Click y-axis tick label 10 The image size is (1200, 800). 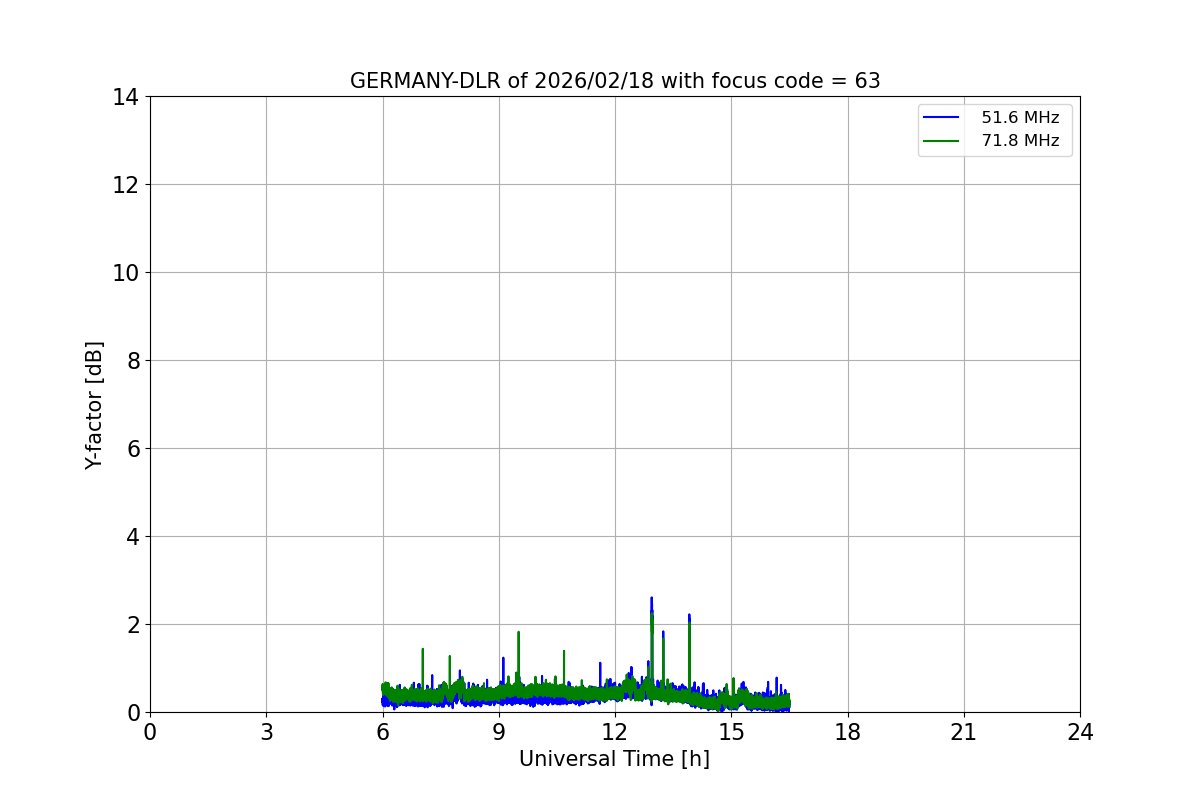point(126,272)
